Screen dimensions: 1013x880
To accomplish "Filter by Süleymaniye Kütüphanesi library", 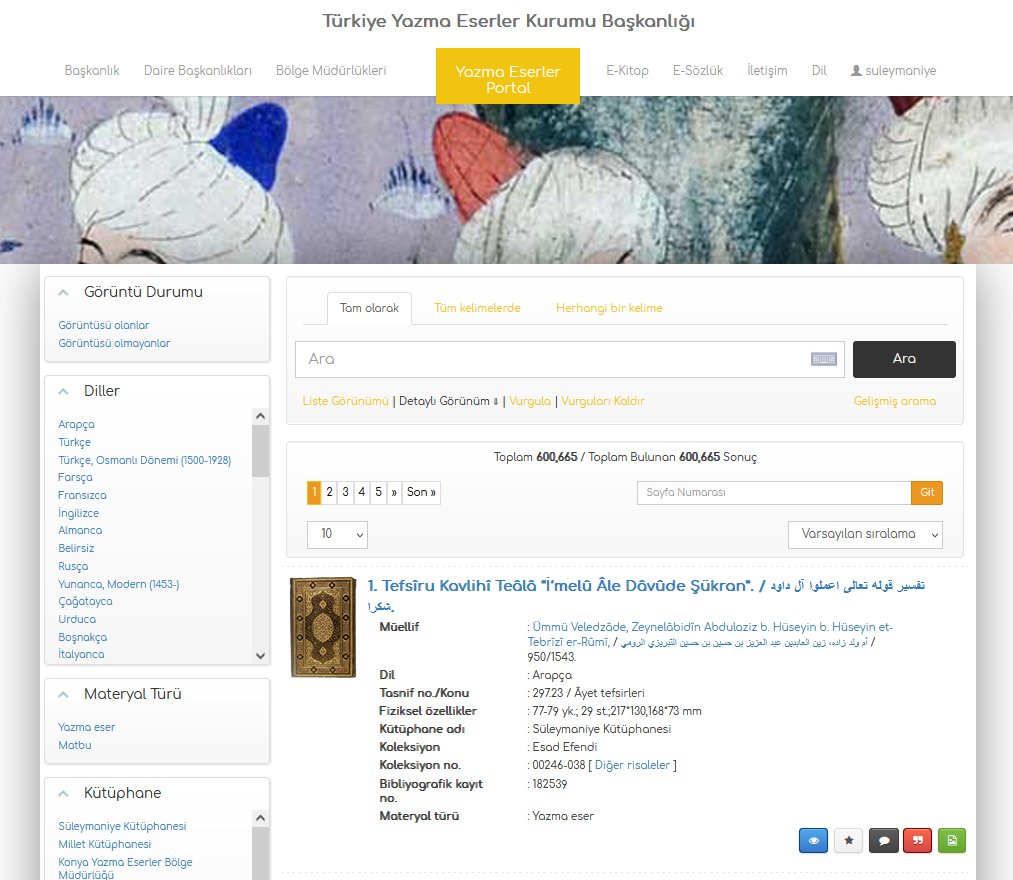I will (122, 826).
